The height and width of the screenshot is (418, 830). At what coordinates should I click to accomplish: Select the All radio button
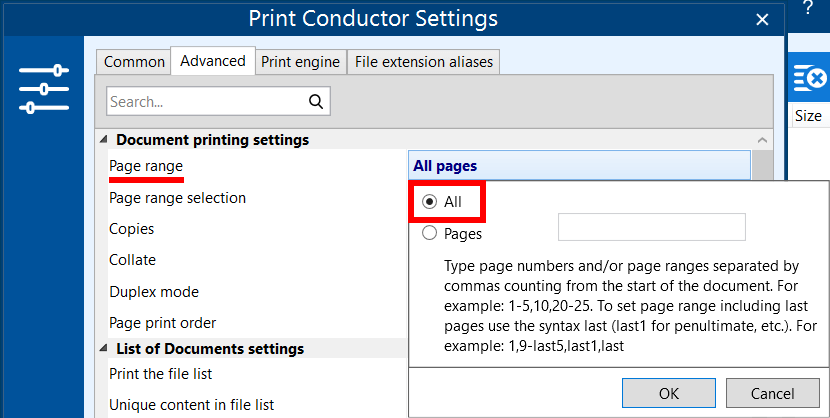pos(429,202)
